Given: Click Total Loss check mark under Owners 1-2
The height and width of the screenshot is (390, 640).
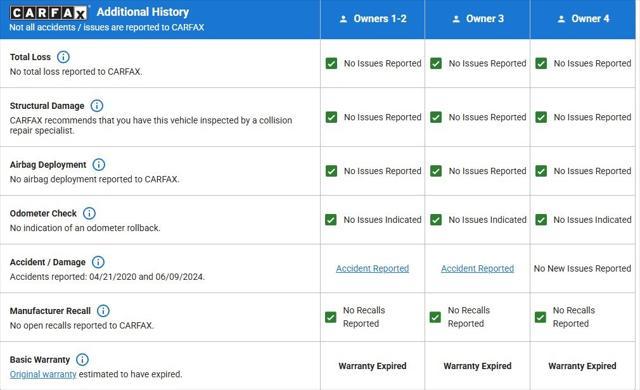Looking at the screenshot, I should pos(331,63).
